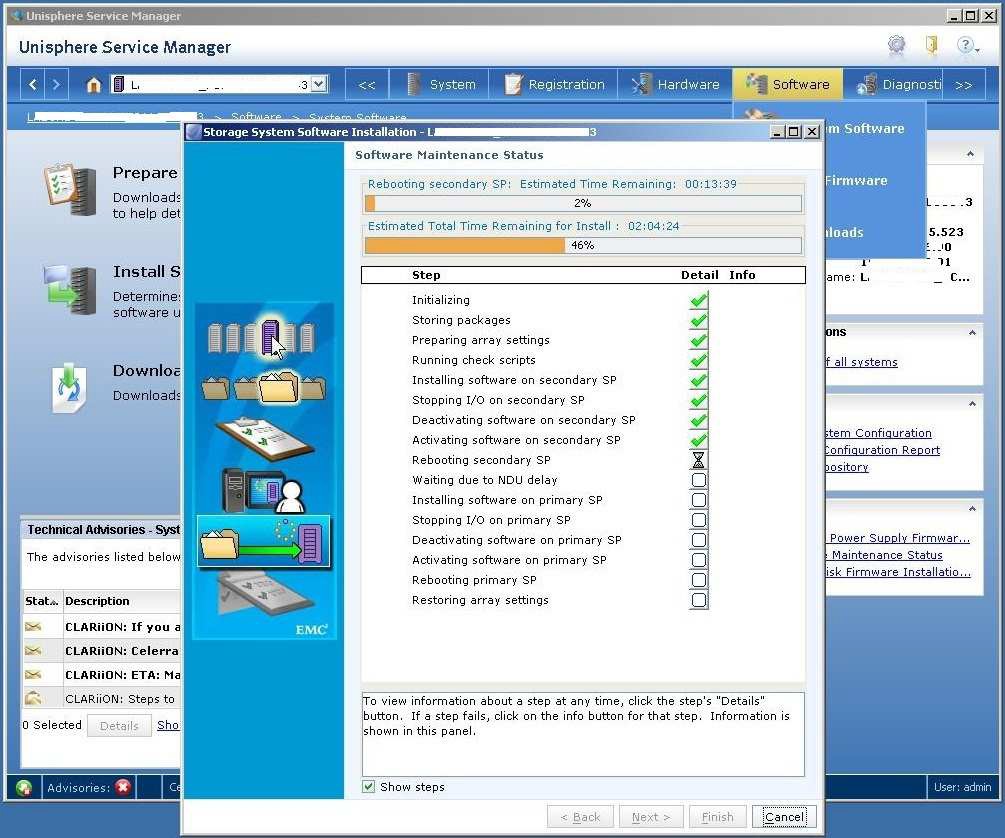Click the Restoring array settings detail box

tap(699, 600)
